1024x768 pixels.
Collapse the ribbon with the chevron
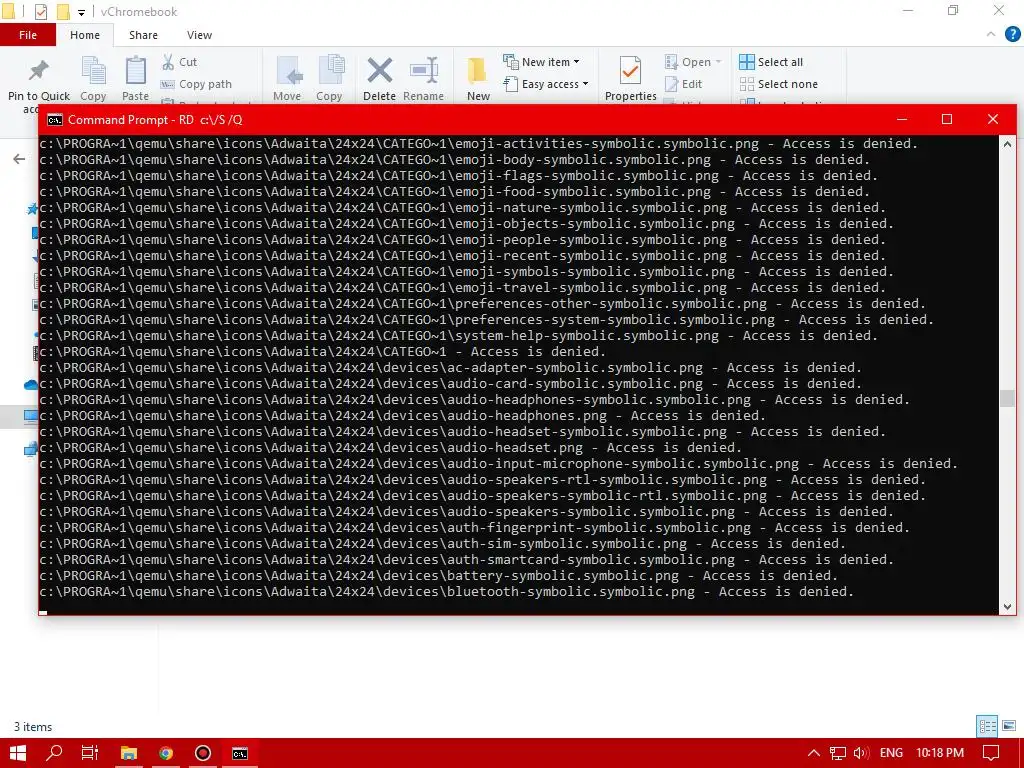(x=991, y=35)
